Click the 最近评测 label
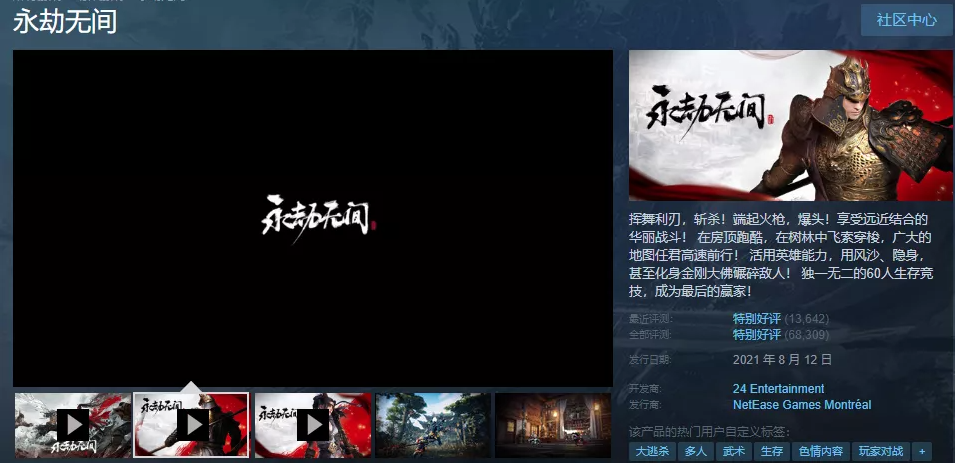Image resolution: width=955 pixels, height=463 pixels. tap(650, 319)
